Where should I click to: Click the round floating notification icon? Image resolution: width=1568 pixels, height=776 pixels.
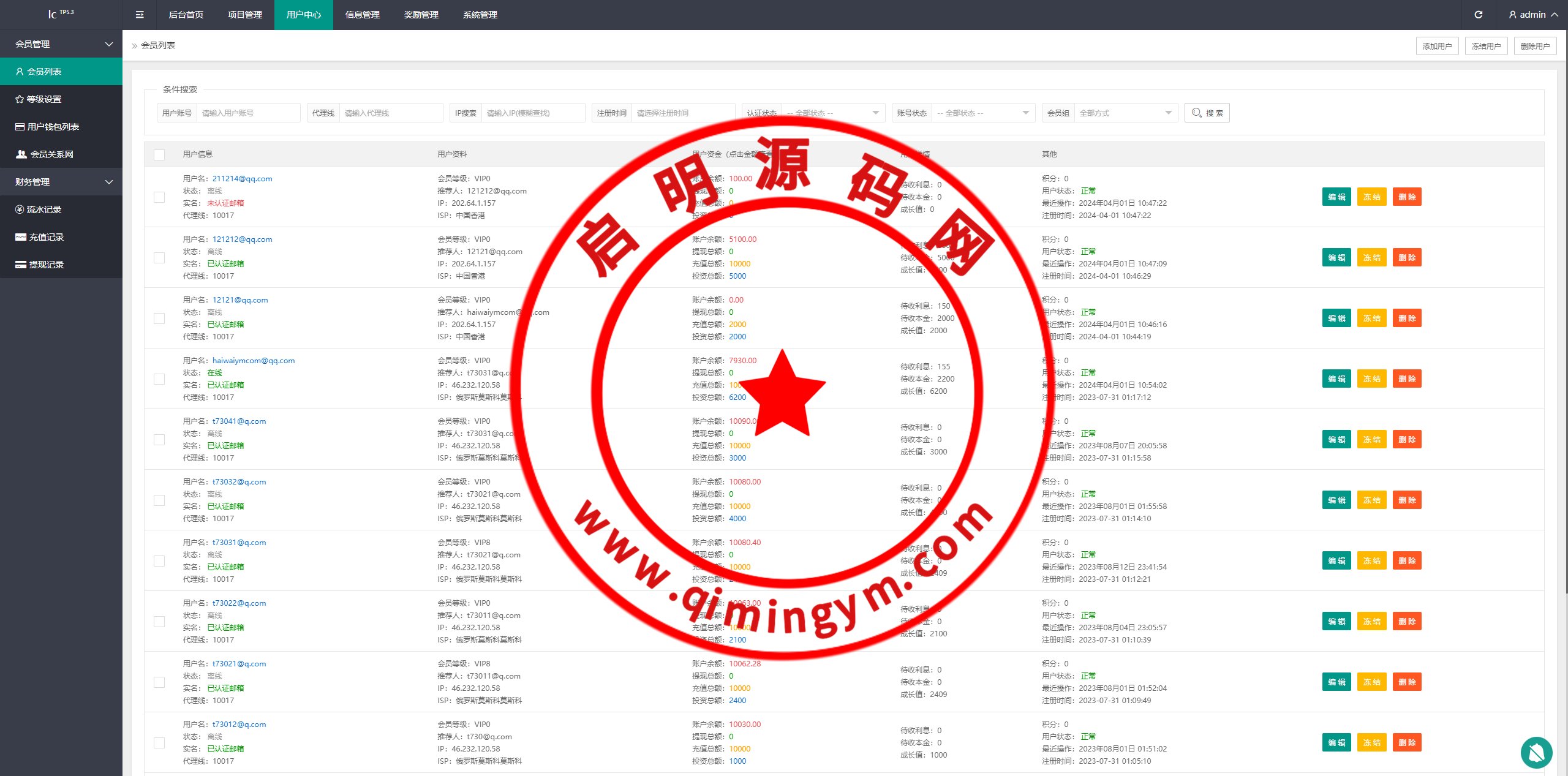point(1536,752)
